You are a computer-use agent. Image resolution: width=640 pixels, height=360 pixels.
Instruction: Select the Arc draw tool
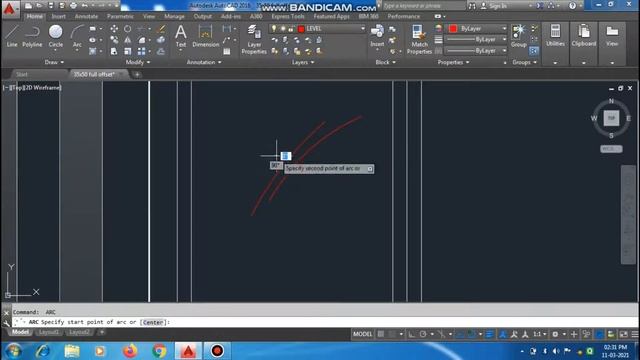click(77, 36)
